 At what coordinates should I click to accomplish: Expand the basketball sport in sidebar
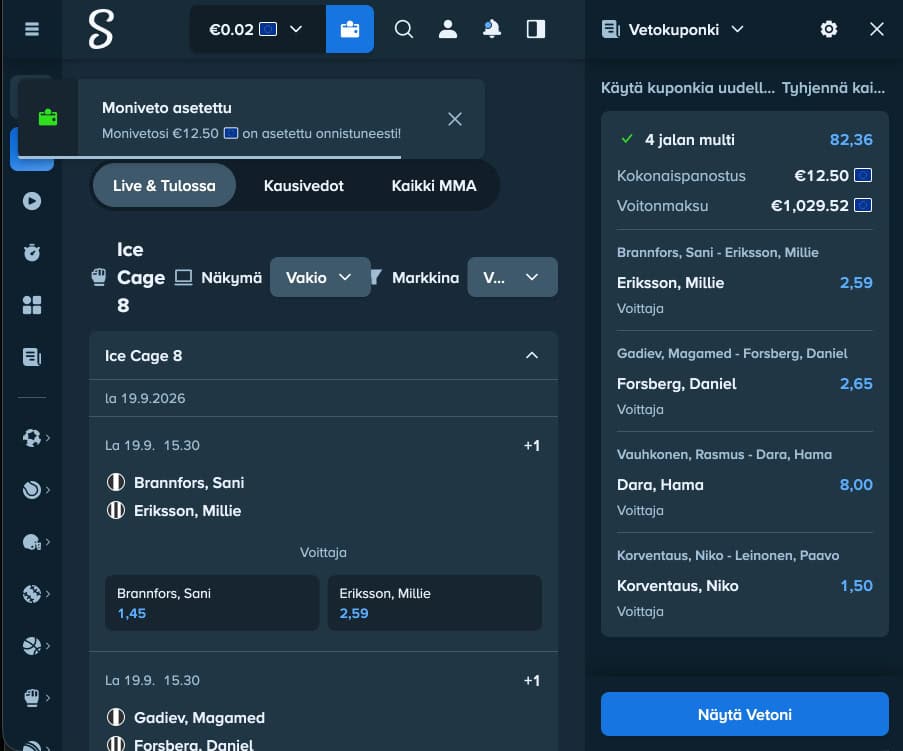pyautogui.click(x=36, y=646)
